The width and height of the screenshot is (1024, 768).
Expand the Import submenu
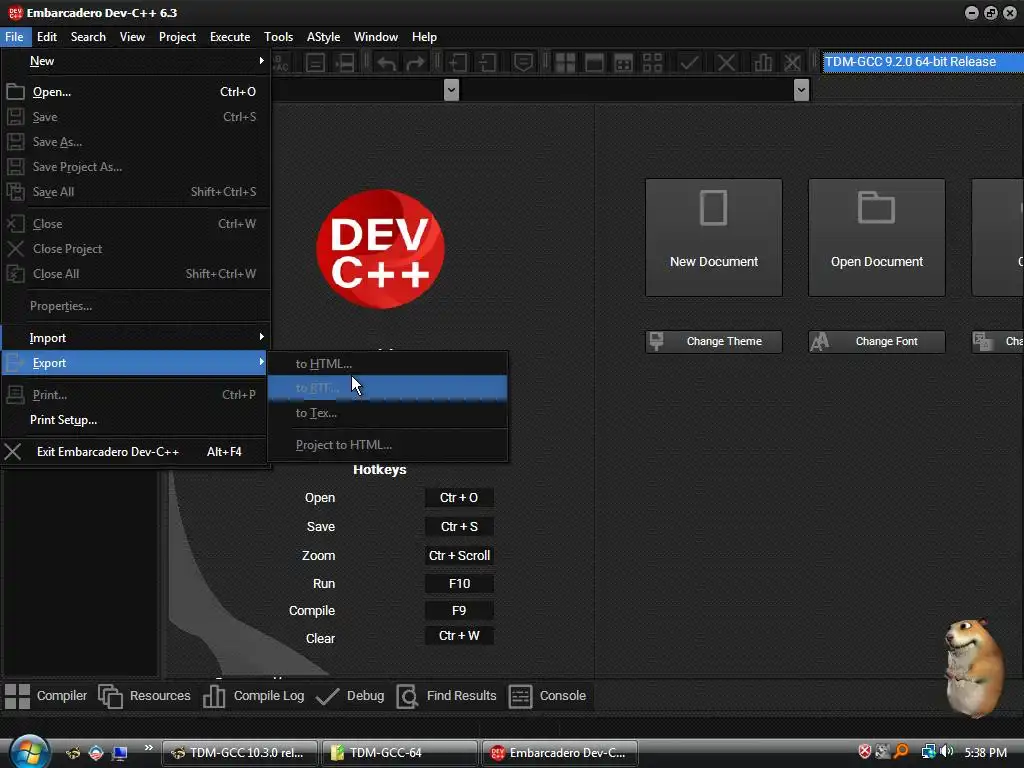[x=135, y=338]
